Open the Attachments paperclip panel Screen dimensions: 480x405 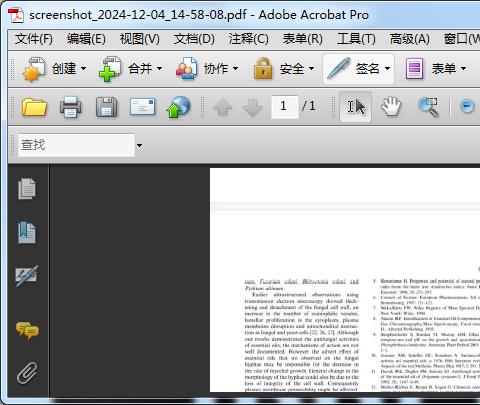click(27, 372)
